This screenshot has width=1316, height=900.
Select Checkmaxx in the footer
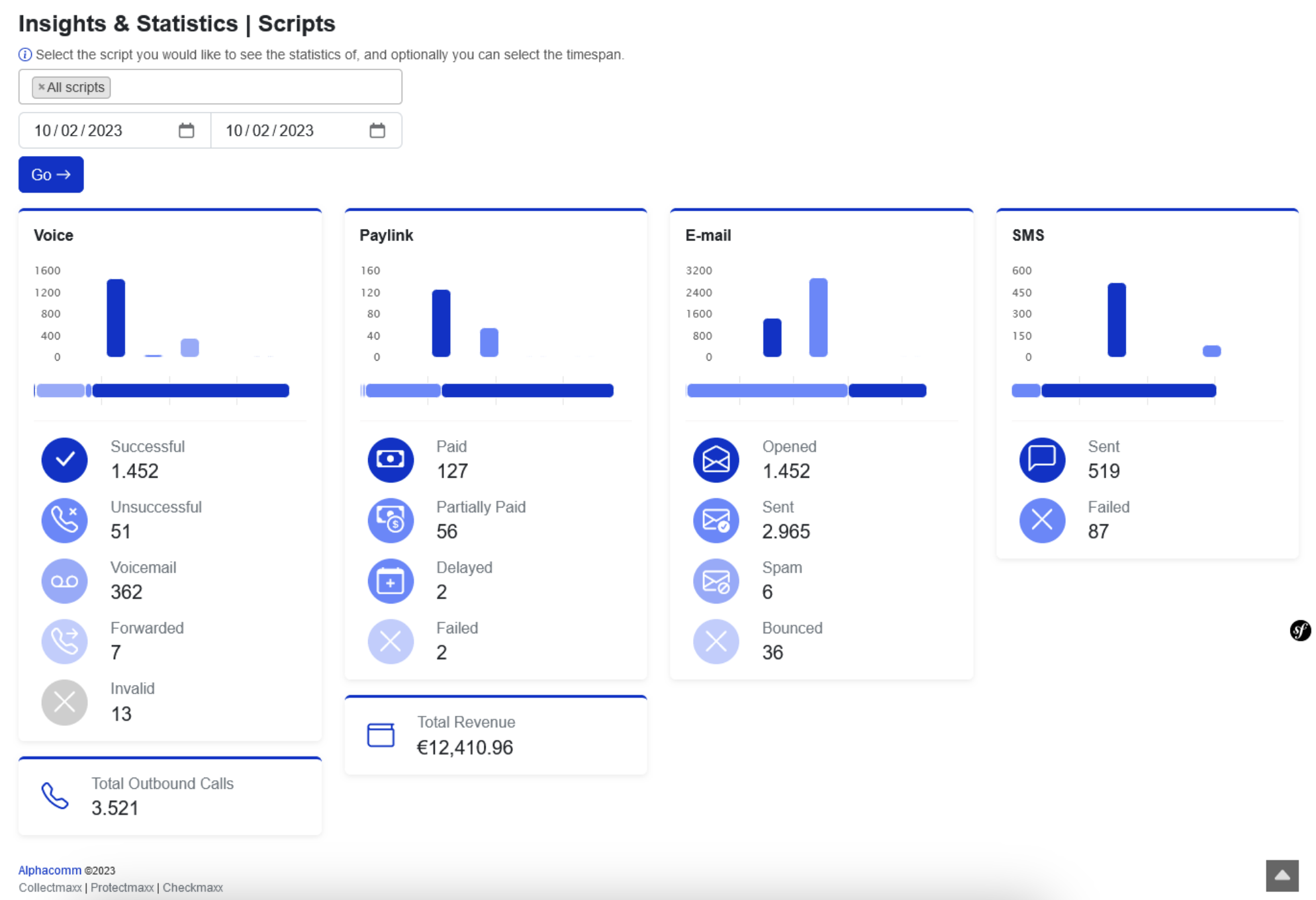point(193,887)
